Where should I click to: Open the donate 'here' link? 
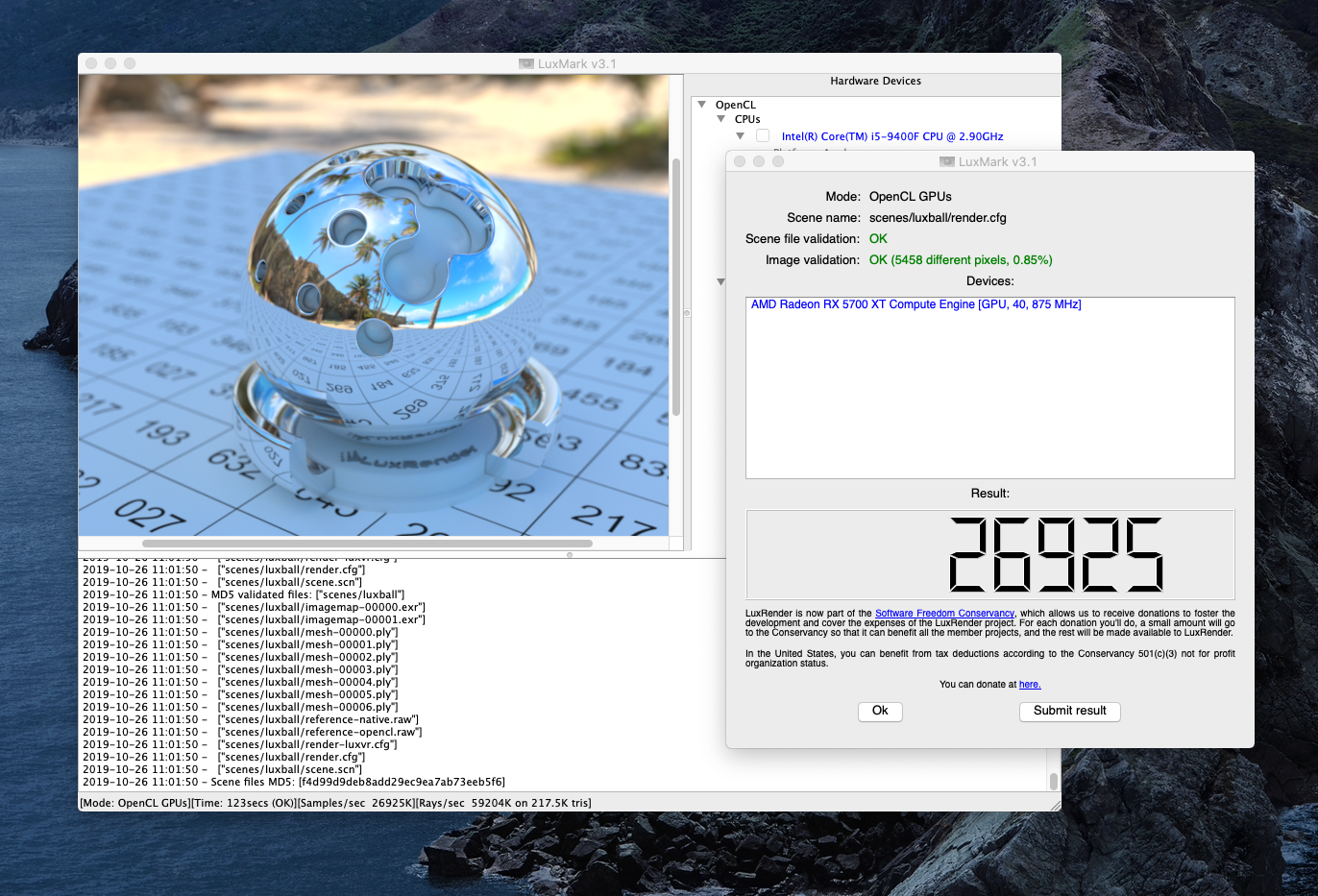(x=1030, y=685)
